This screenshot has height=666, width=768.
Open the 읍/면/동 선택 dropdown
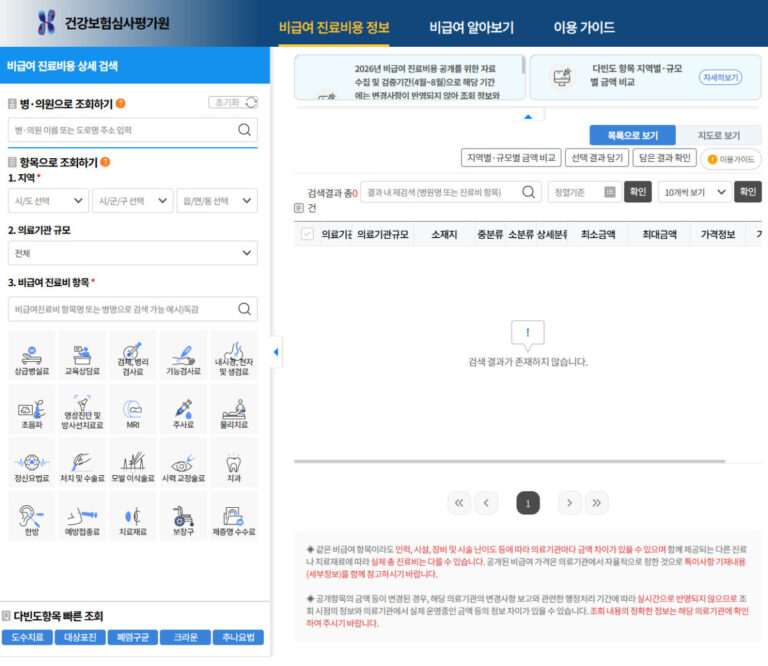tap(217, 201)
